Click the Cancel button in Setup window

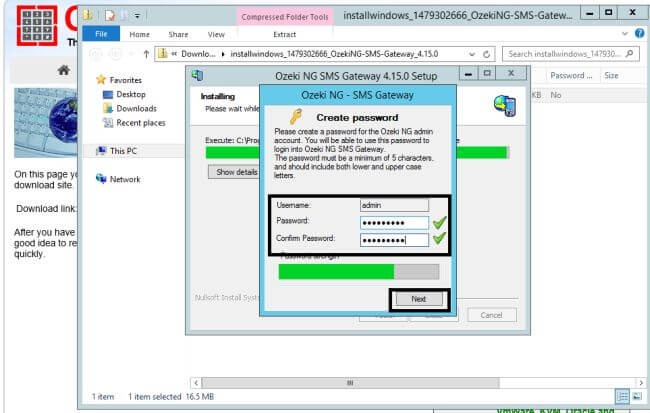pos(492,315)
